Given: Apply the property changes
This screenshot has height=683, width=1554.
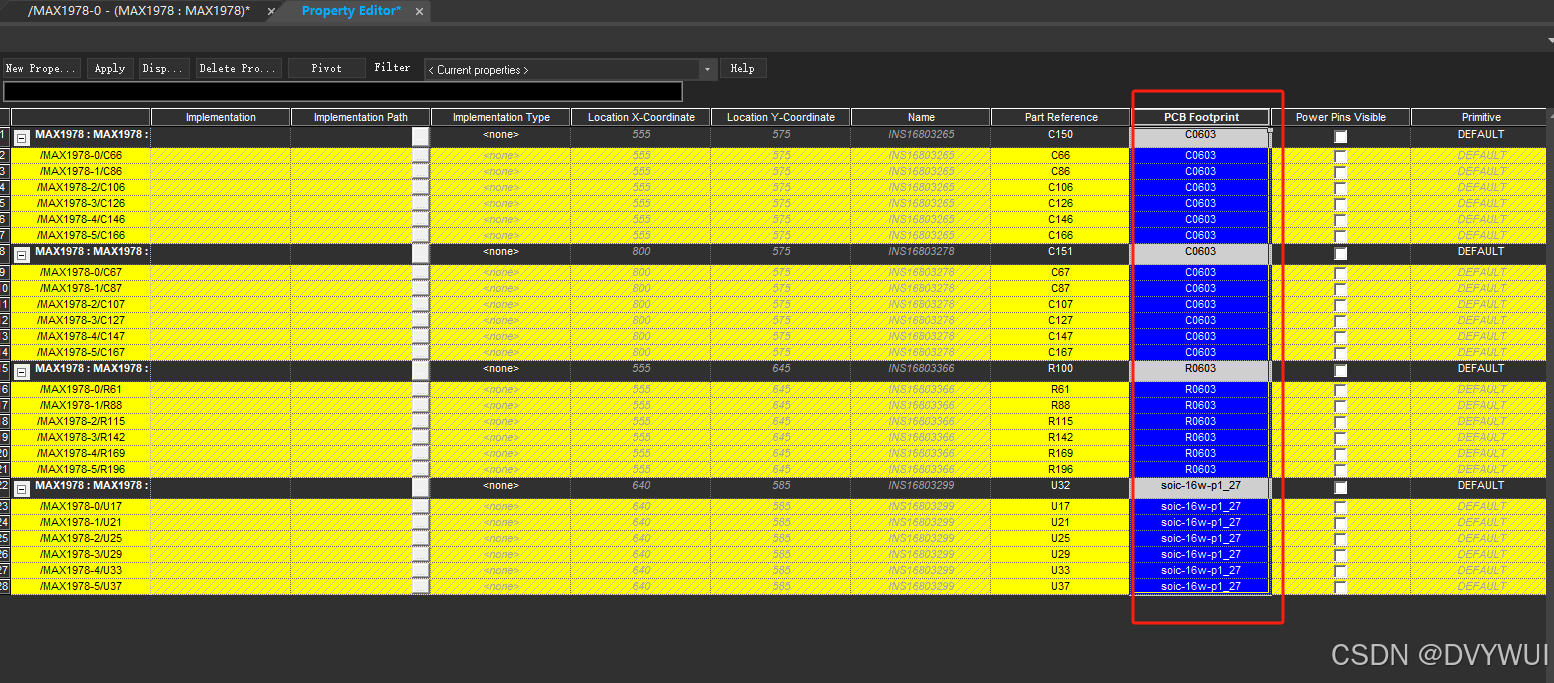Looking at the screenshot, I should (x=109, y=69).
